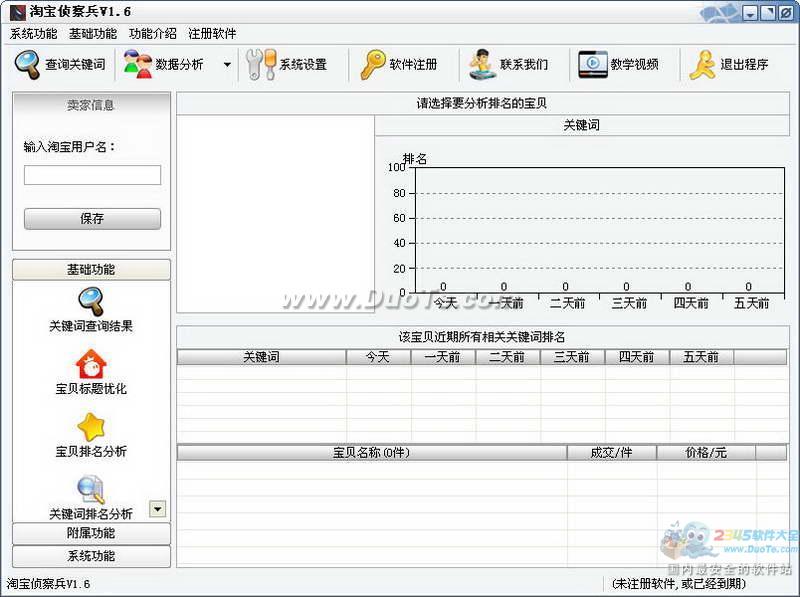The height and width of the screenshot is (597, 800).
Task: Click the 保存 button
Action: [92, 218]
